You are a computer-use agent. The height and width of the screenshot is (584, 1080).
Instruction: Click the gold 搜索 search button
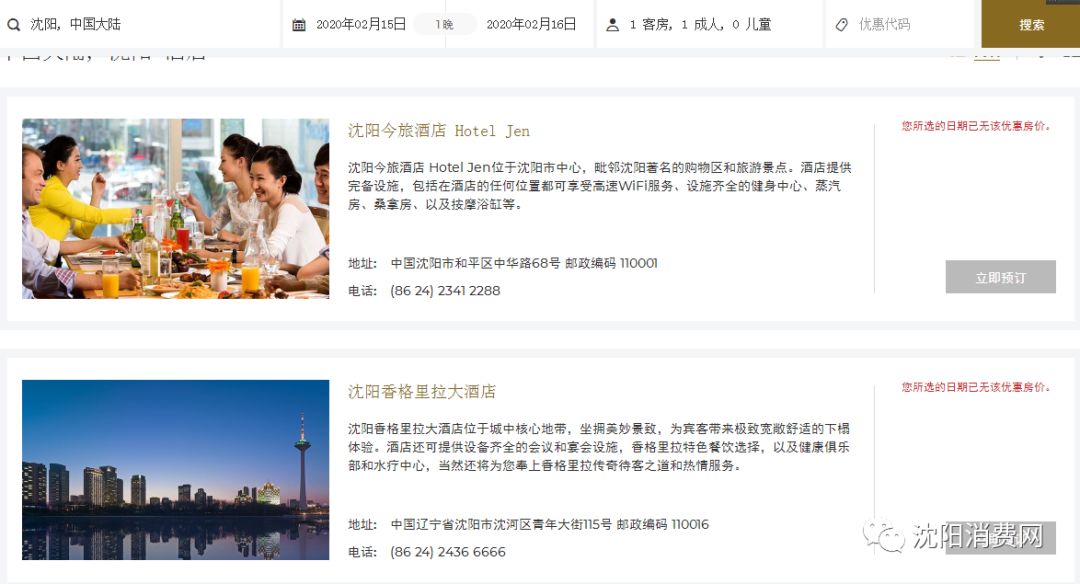(1030, 24)
